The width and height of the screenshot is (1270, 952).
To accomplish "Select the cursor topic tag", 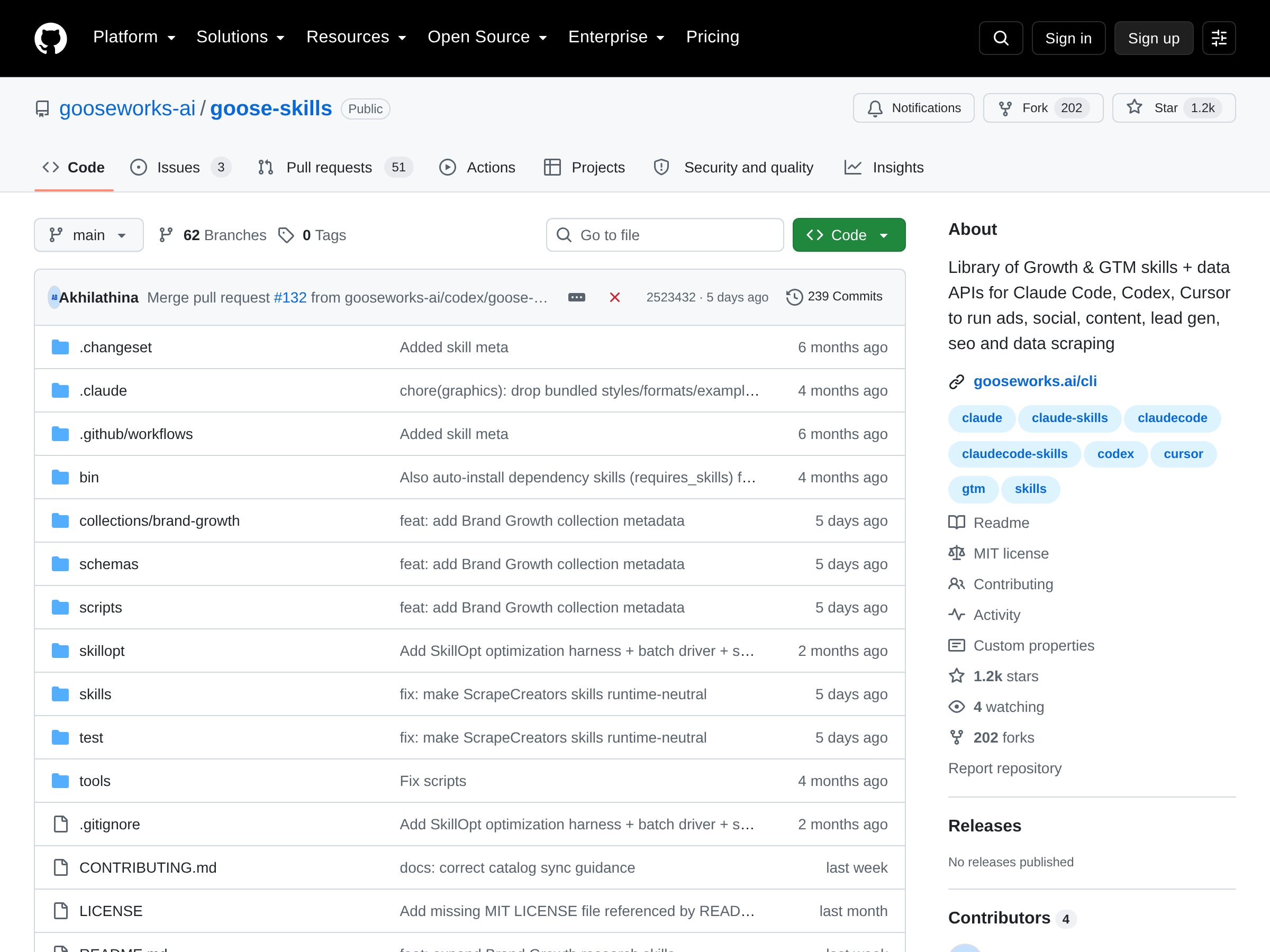I will [1183, 454].
